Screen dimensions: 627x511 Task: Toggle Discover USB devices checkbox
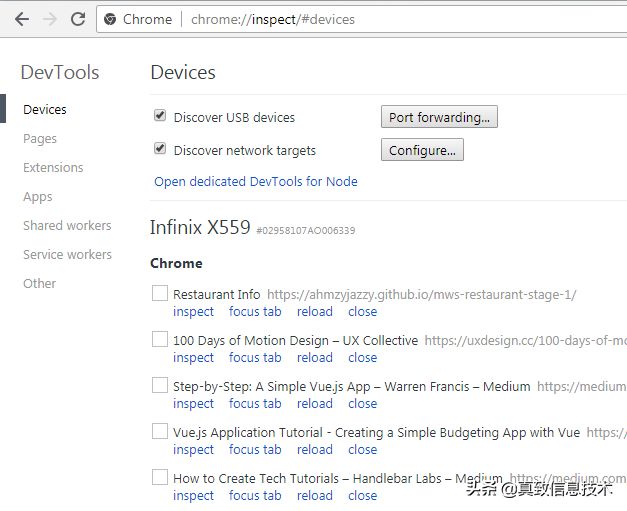[x=160, y=116]
